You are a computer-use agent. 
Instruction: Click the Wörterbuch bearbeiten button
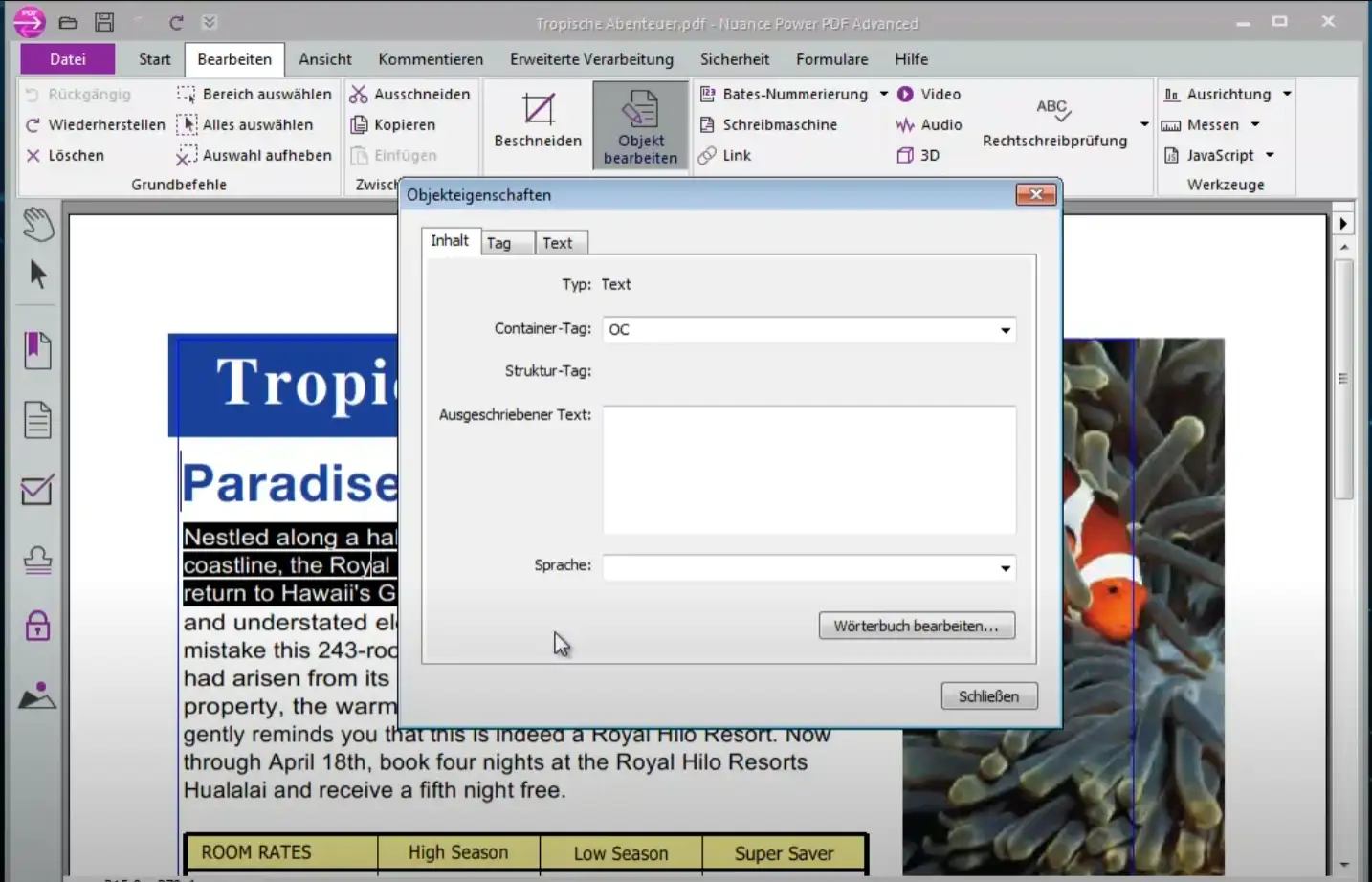pos(916,626)
